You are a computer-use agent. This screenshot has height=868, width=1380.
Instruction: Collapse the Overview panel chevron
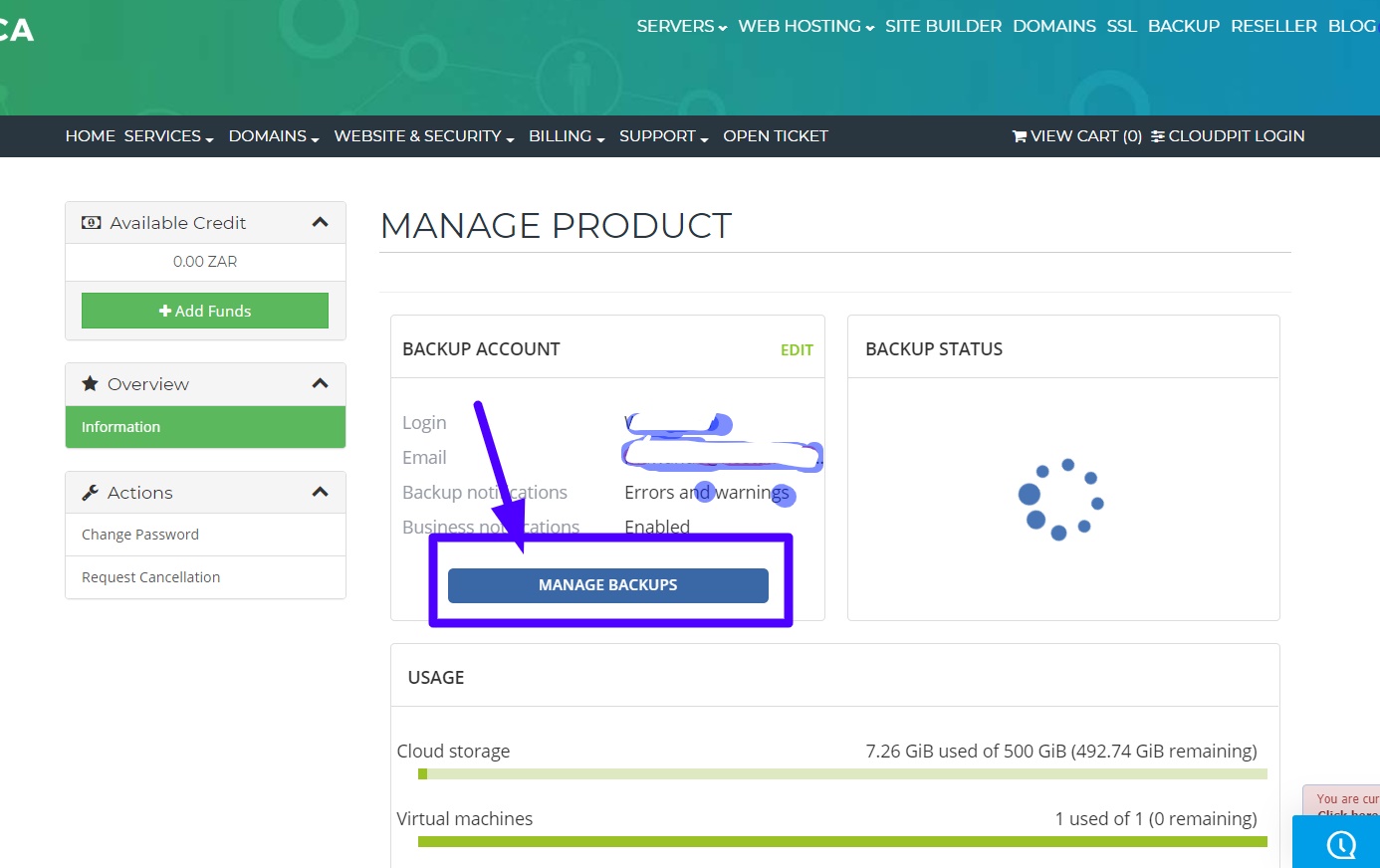click(x=320, y=383)
